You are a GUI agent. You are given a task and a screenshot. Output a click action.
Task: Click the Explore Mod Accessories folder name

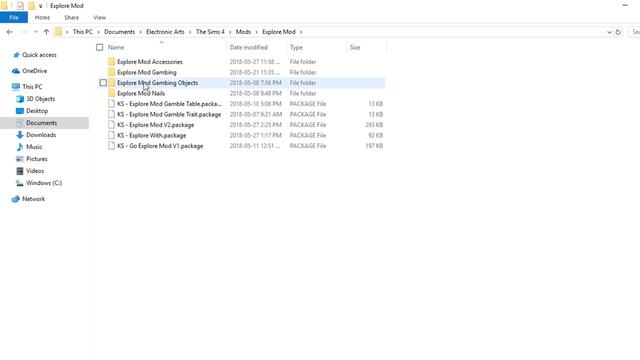(x=150, y=62)
